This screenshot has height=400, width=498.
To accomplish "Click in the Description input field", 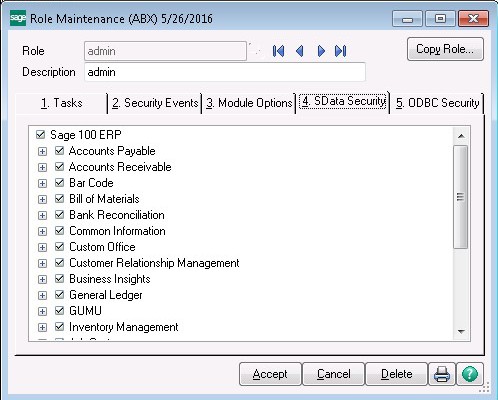I will coord(225,72).
